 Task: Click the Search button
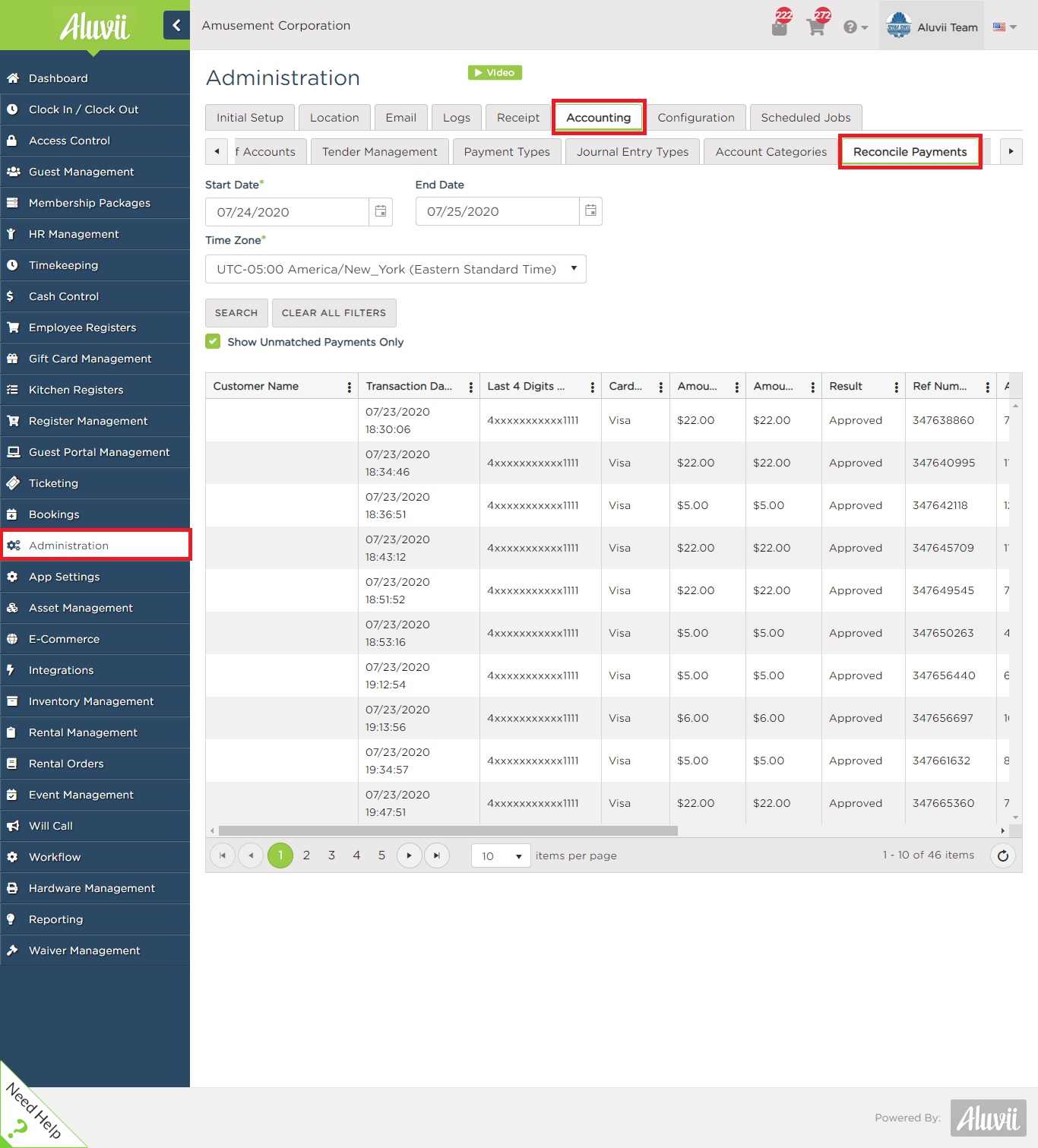tap(236, 312)
